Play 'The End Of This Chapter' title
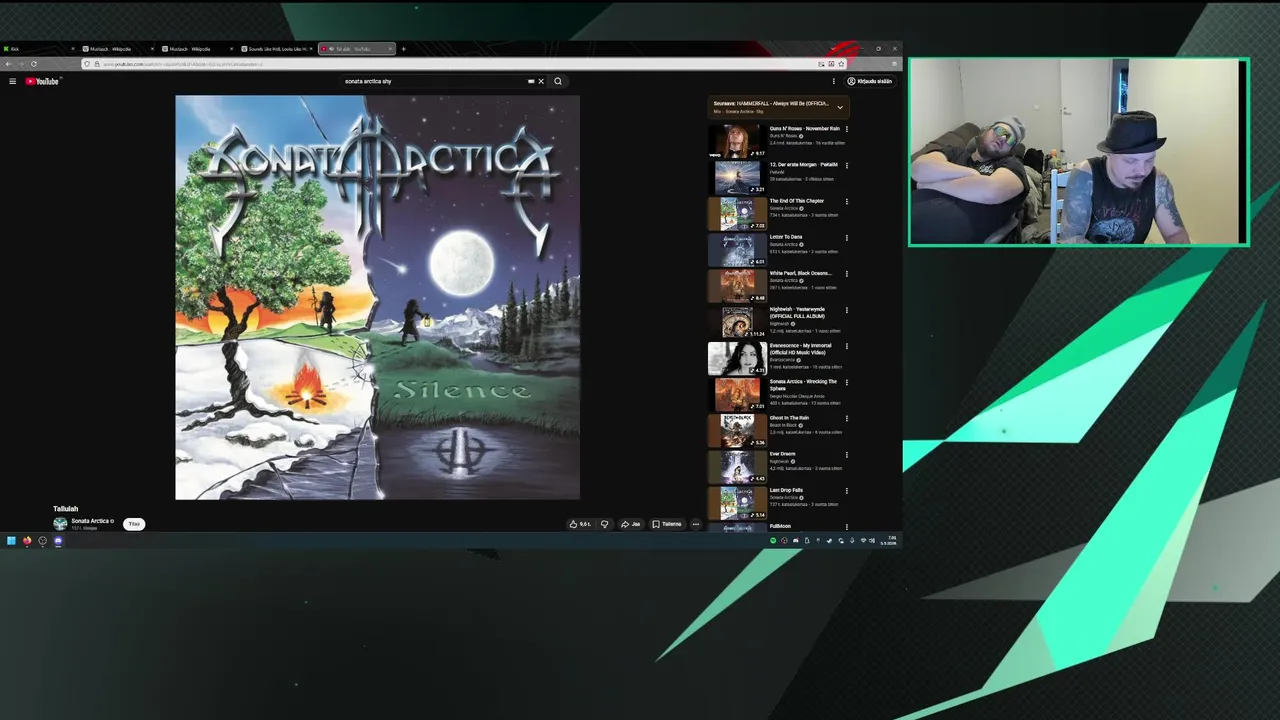Screen dimensions: 1280x720 click(x=797, y=201)
